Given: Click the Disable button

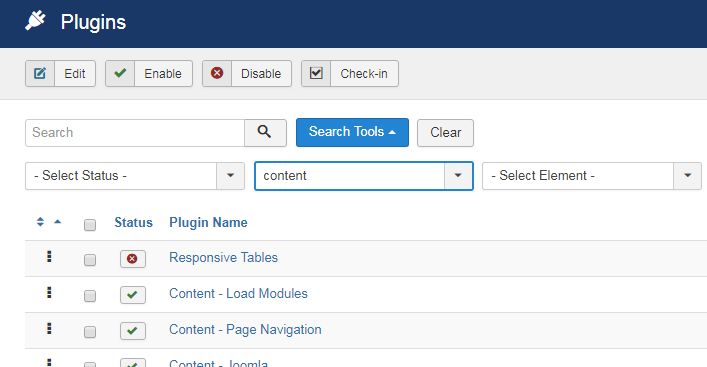Looking at the screenshot, I should (247, 73).
